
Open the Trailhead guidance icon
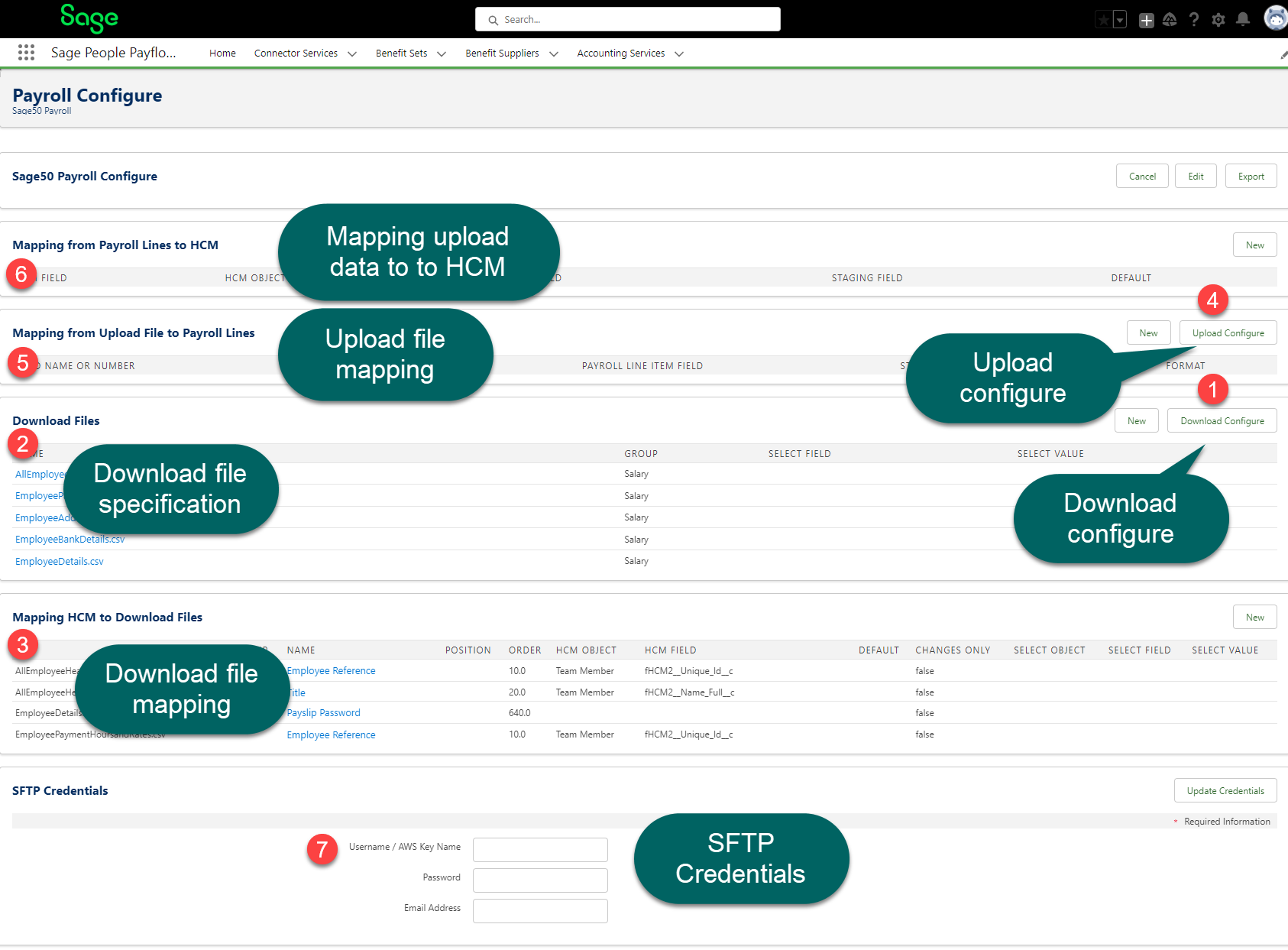click(x=1170, y=20)
